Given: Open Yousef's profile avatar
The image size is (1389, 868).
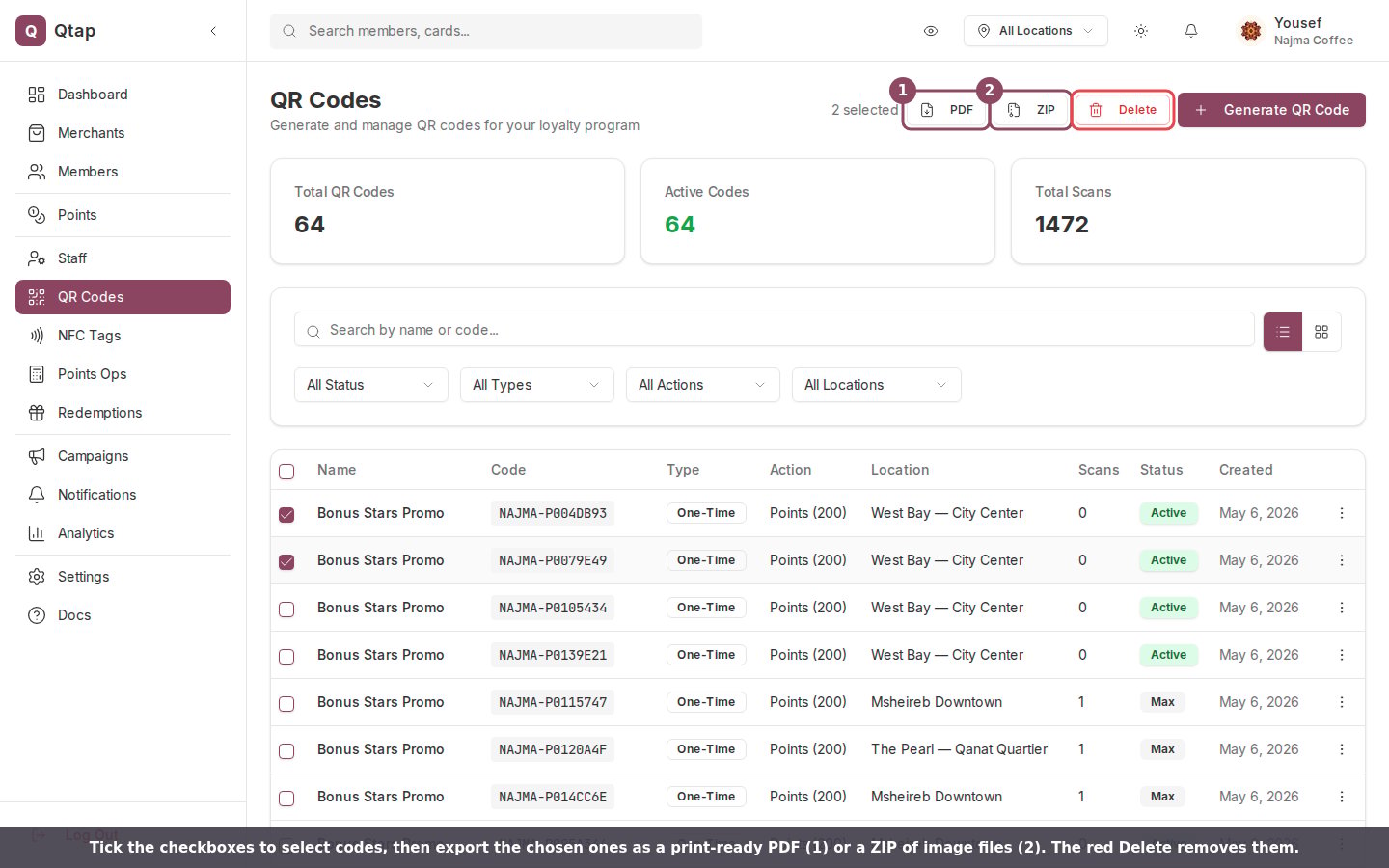Looking at the screenshot, I should point(1251,31).
